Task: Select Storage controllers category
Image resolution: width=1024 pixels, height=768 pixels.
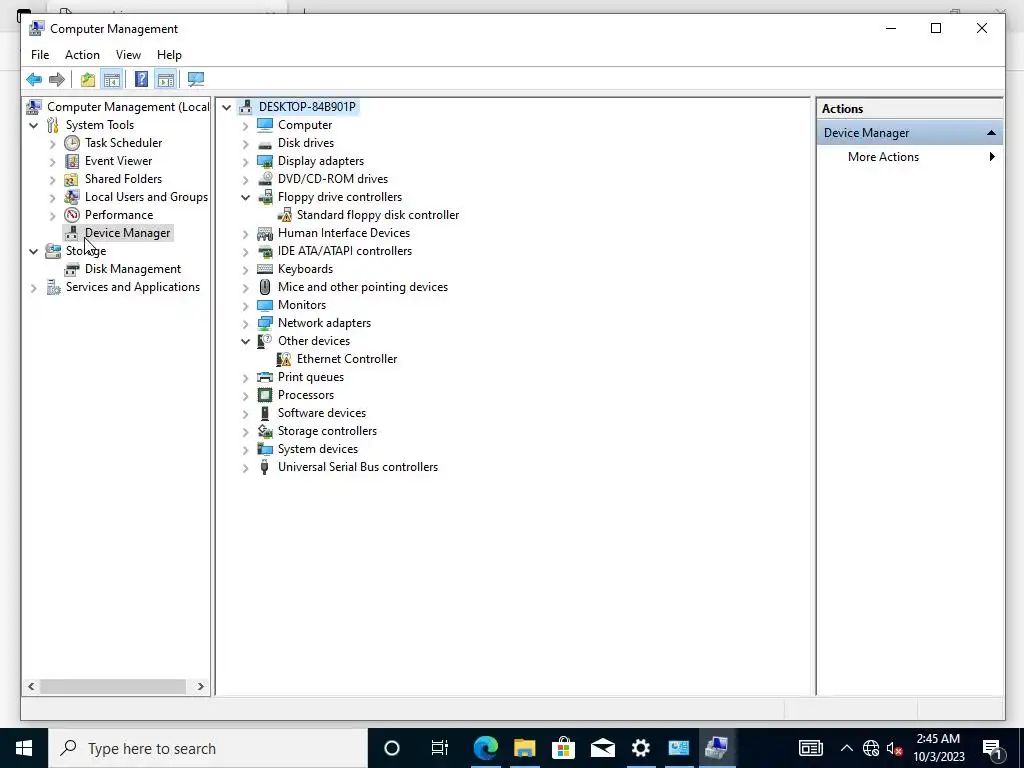Action: pos(327,431)
